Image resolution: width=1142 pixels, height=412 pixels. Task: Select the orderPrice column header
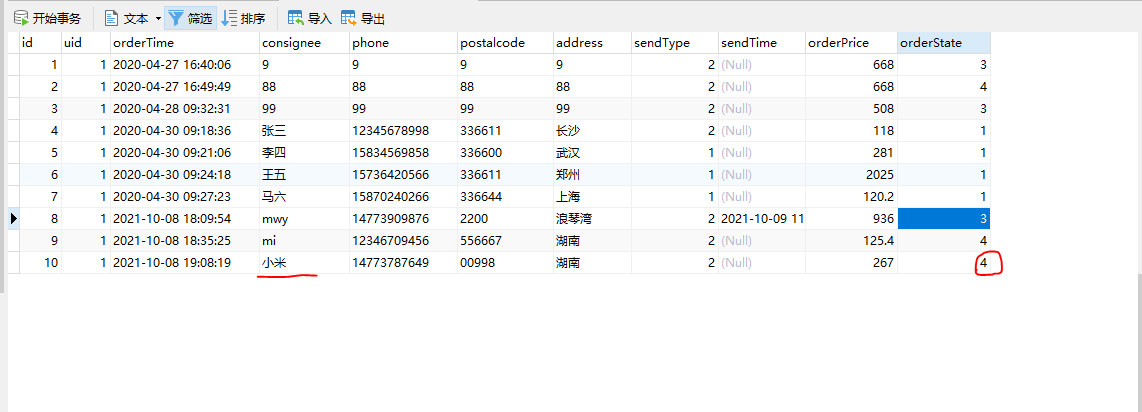[x=851, y=43]
